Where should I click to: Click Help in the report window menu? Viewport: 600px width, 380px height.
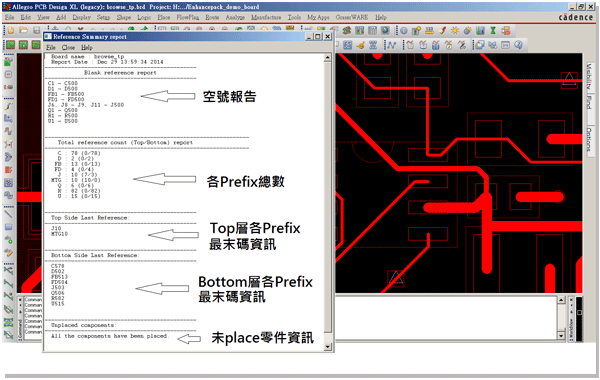point(87,47)
